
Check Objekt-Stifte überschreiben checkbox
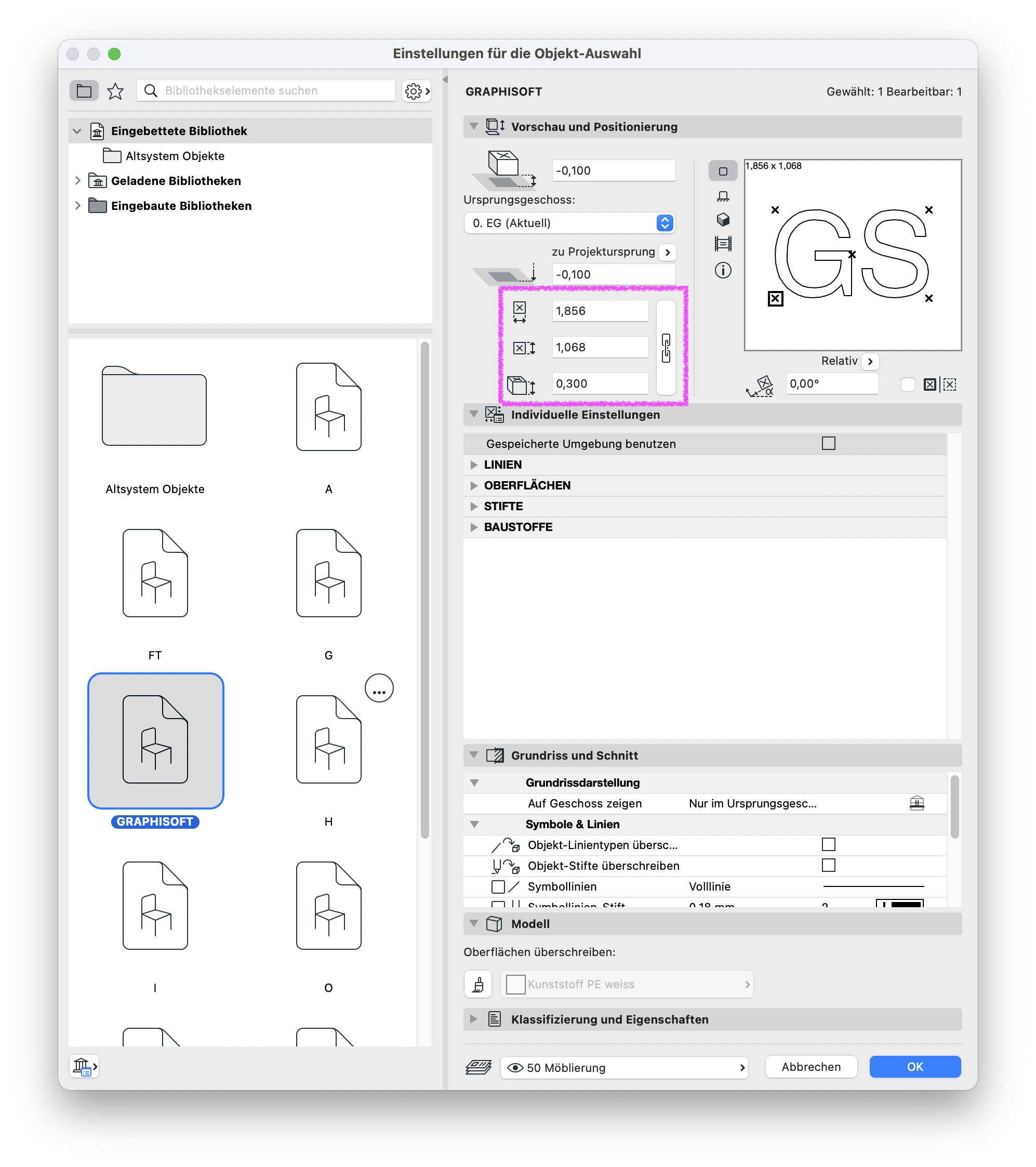point(828,865)
